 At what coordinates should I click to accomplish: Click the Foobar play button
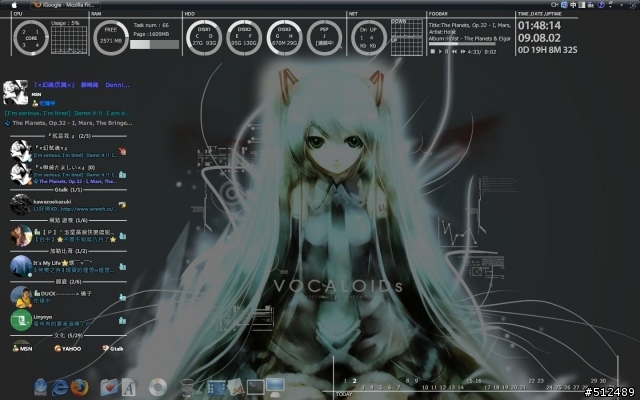click(440, 51)
